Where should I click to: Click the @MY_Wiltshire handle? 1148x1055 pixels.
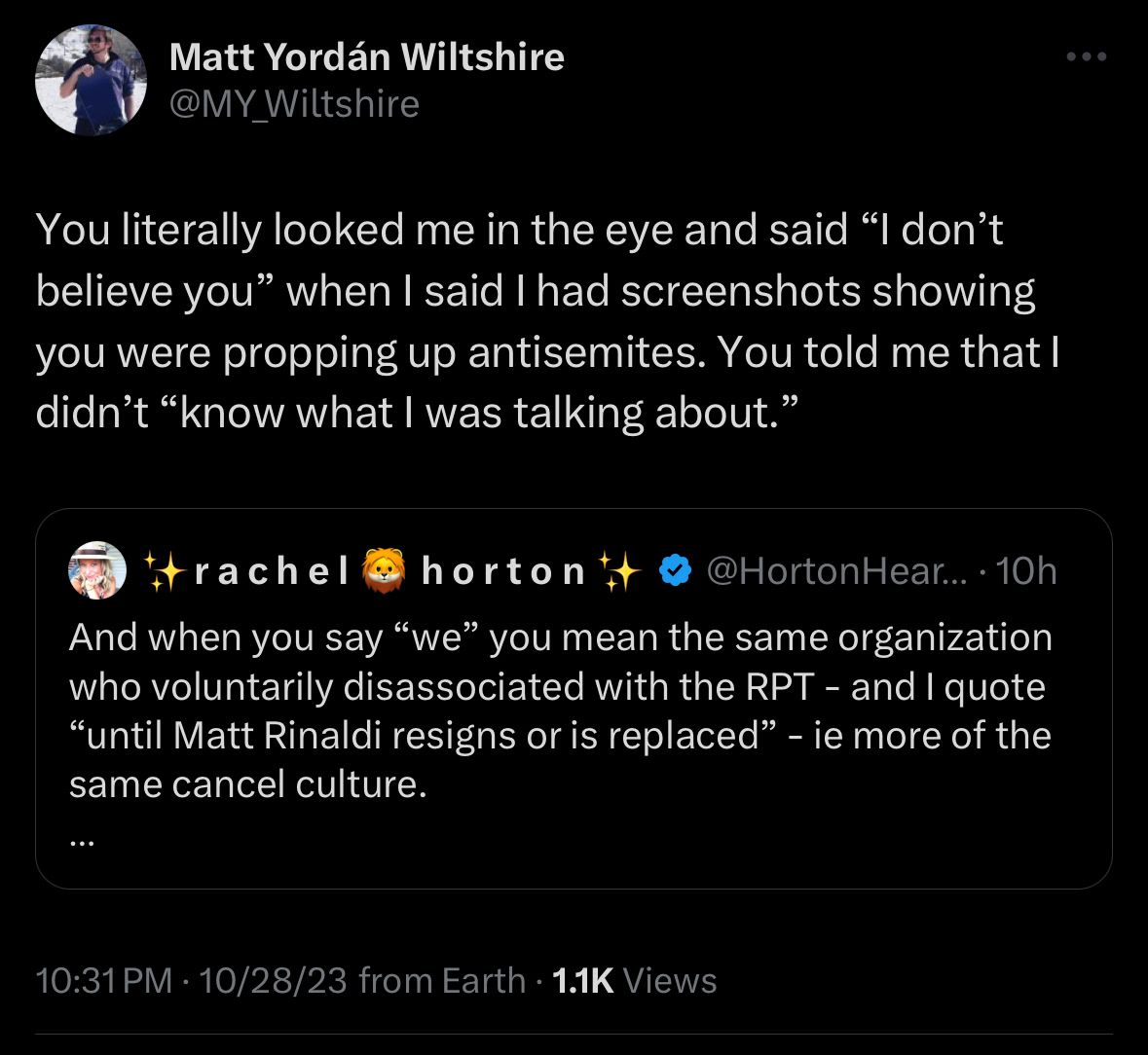pos(294,102)
